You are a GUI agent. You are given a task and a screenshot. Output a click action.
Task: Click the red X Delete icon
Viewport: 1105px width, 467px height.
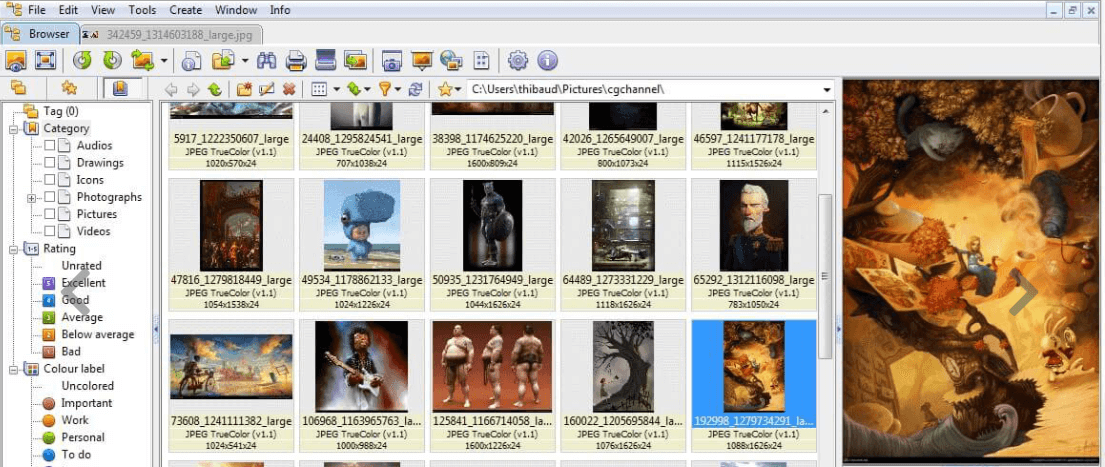[x=289, y=89]
